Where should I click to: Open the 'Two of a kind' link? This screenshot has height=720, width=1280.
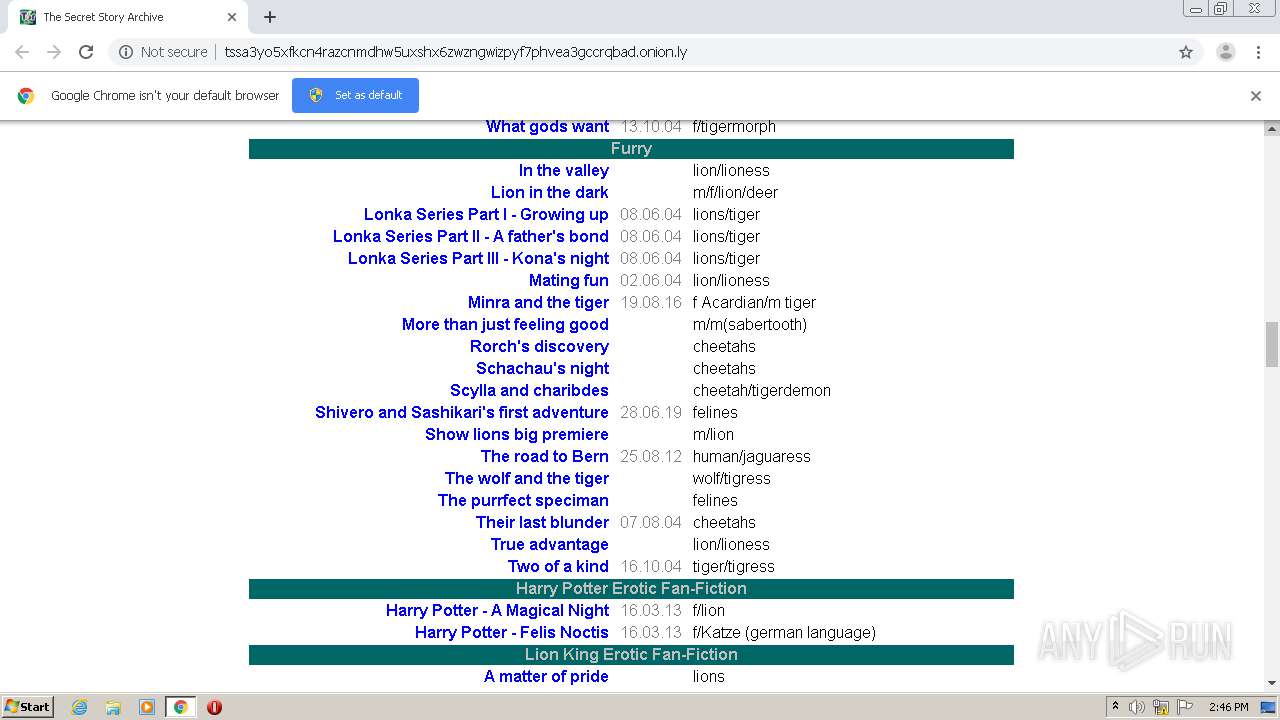(x=558, y=566)
